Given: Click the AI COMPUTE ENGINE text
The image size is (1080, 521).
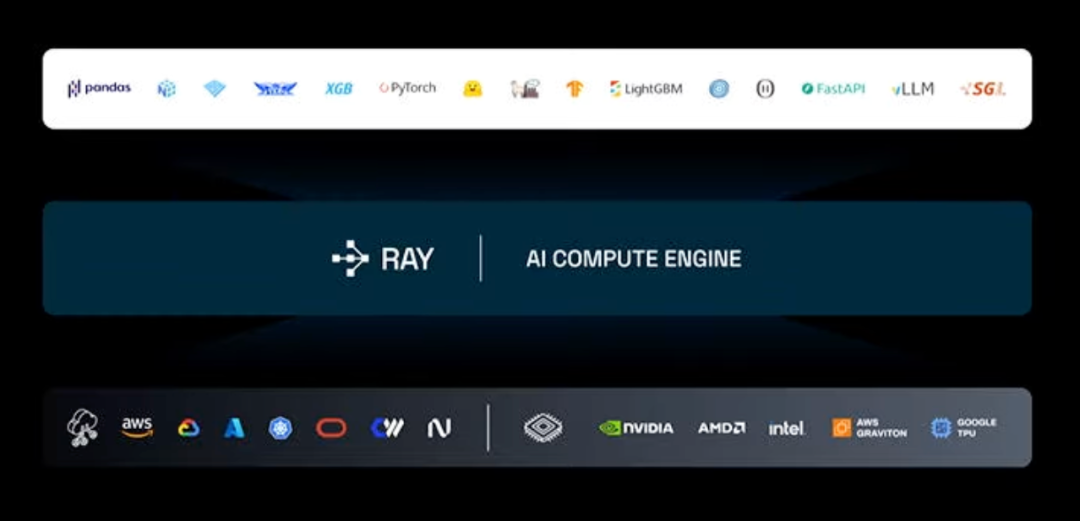Looking at the screenshot, I should [x=633, y=259].
